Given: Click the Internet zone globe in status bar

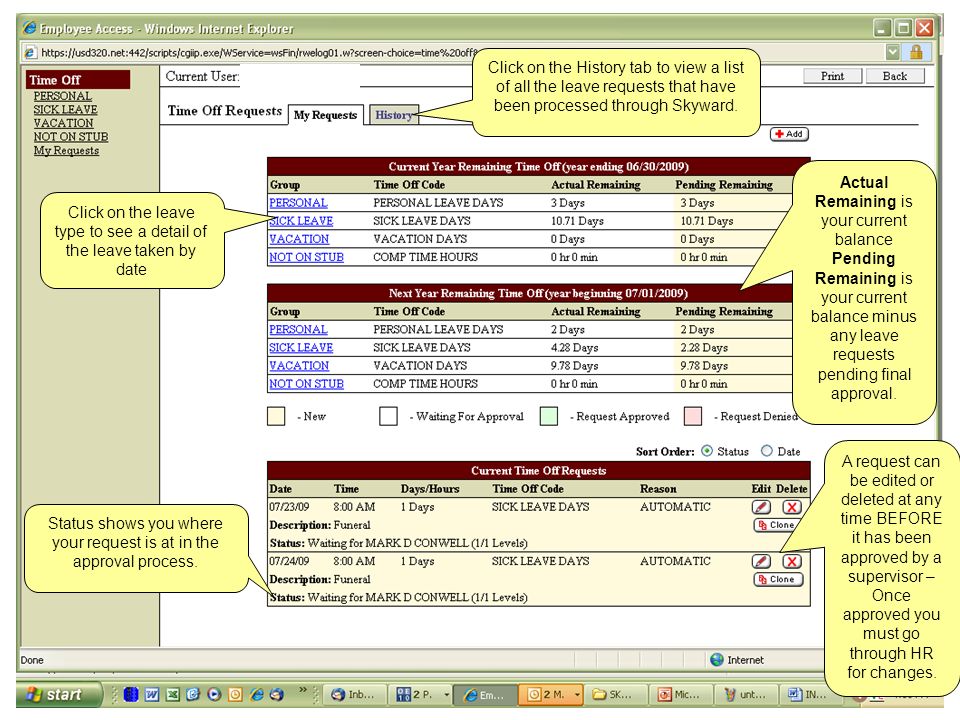Looking at the screenshot, I should coord(717,659).
